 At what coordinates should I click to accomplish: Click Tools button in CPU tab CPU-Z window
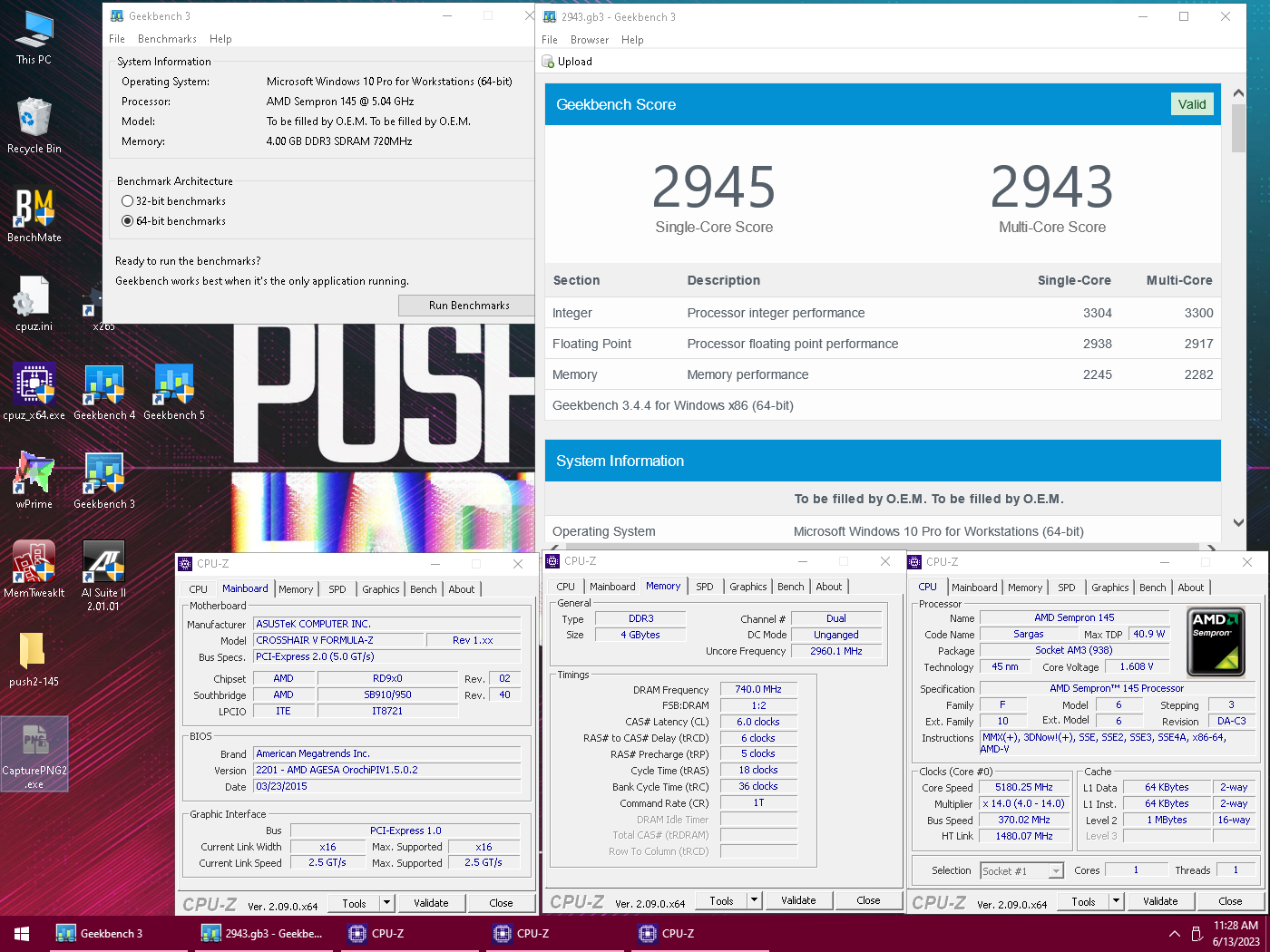1084,901
